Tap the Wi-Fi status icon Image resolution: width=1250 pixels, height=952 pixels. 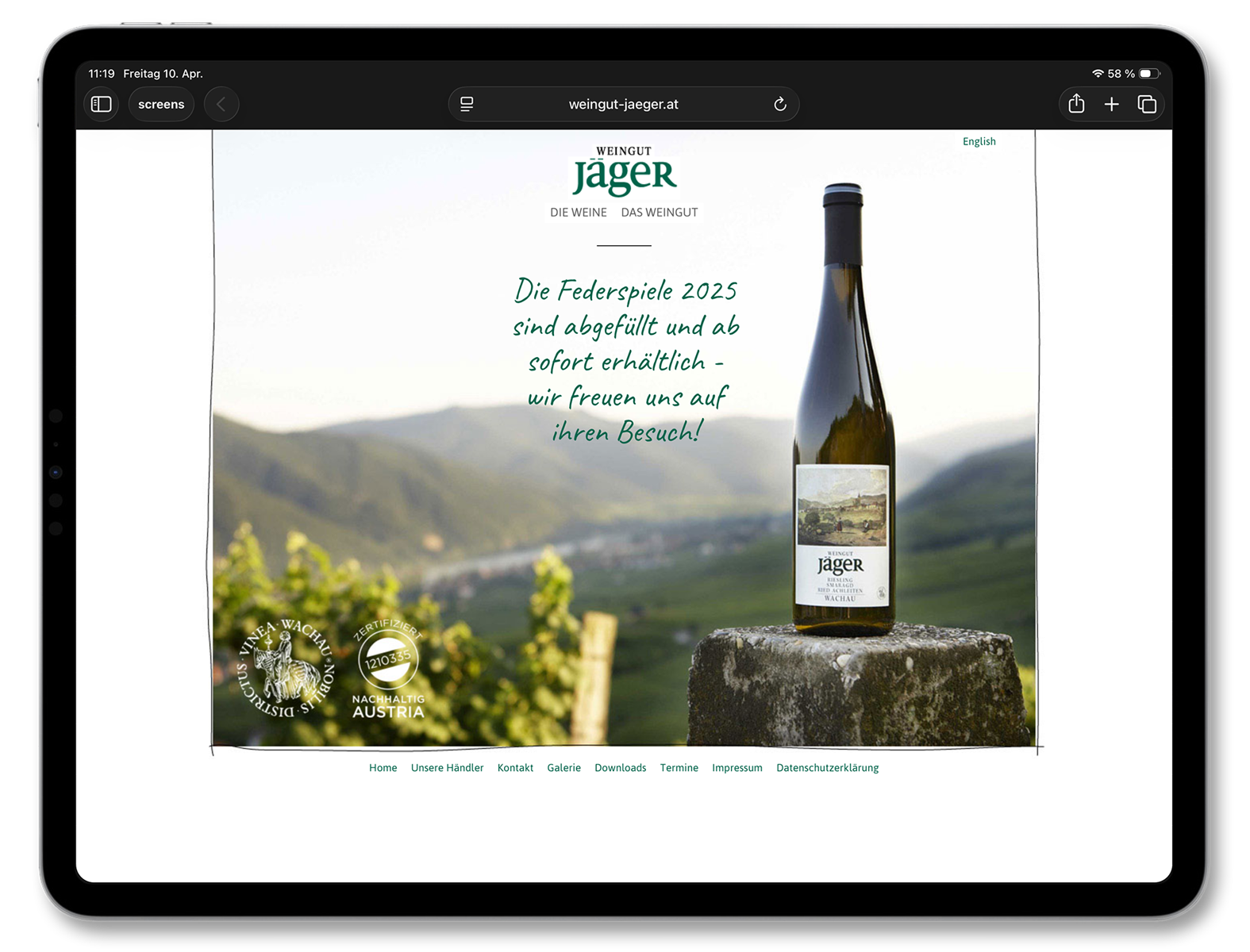tap(1098, 74)
